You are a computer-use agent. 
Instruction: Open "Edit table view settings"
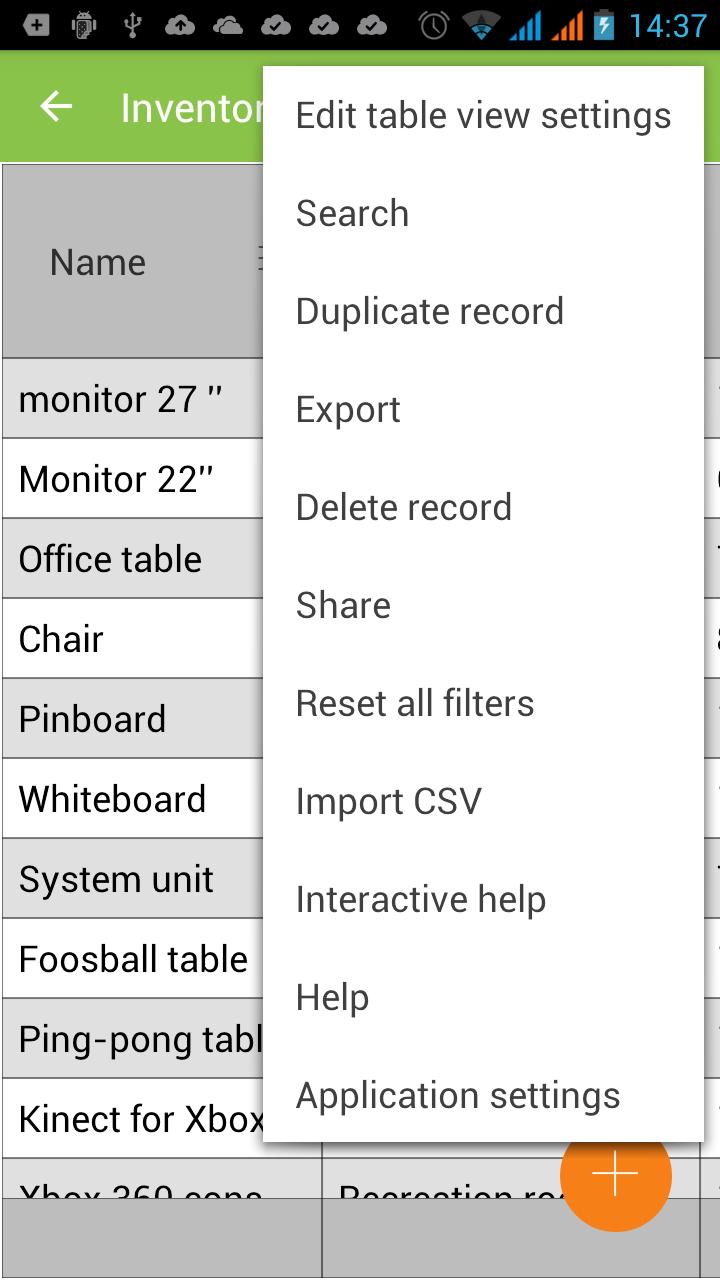[483, 114]
